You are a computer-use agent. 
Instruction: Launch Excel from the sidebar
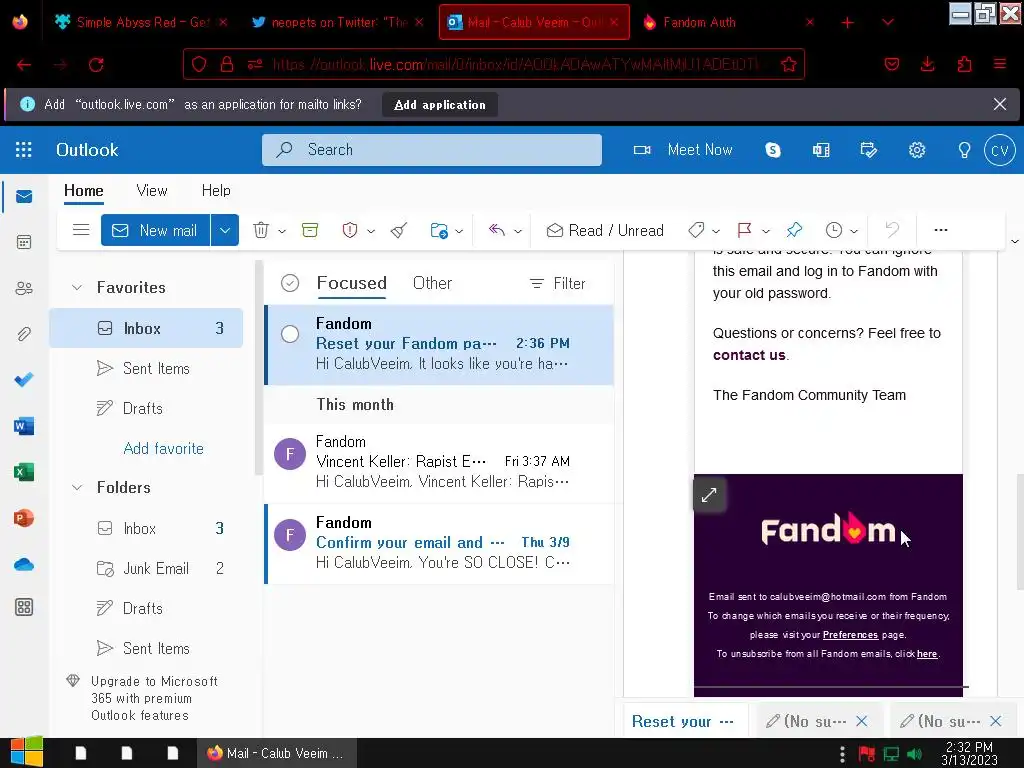click(x=24, y=472)
